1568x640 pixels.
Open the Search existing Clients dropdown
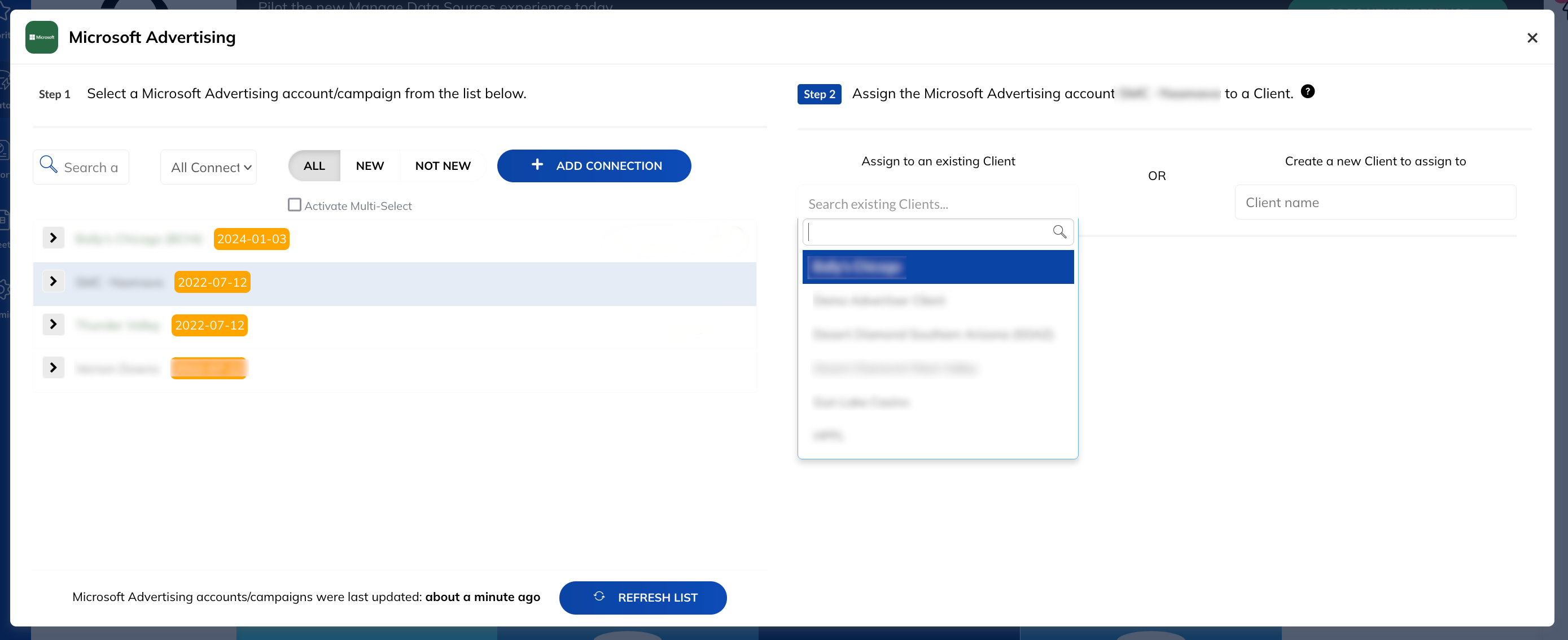938,204
